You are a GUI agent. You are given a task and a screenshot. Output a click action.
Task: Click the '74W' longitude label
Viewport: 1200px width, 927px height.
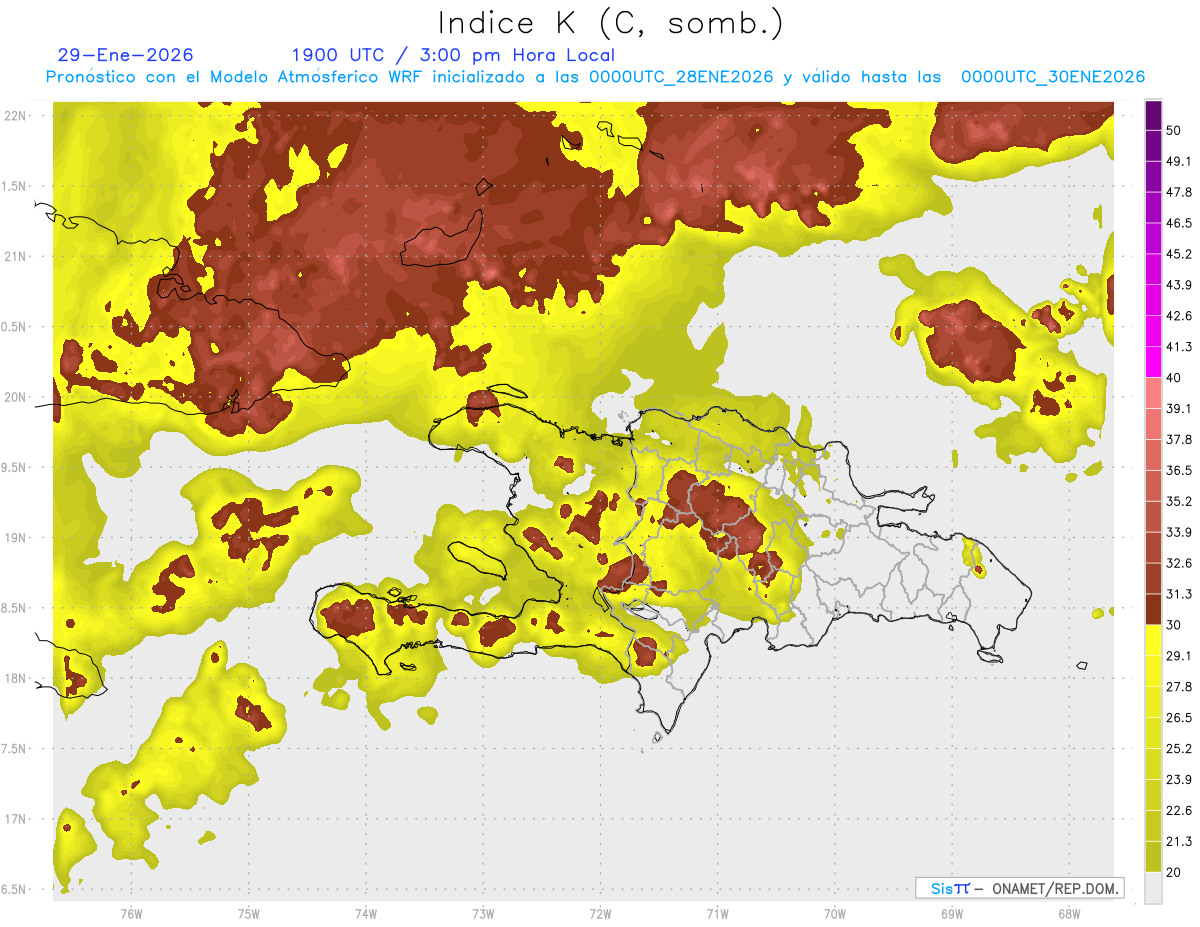[365, 913]
